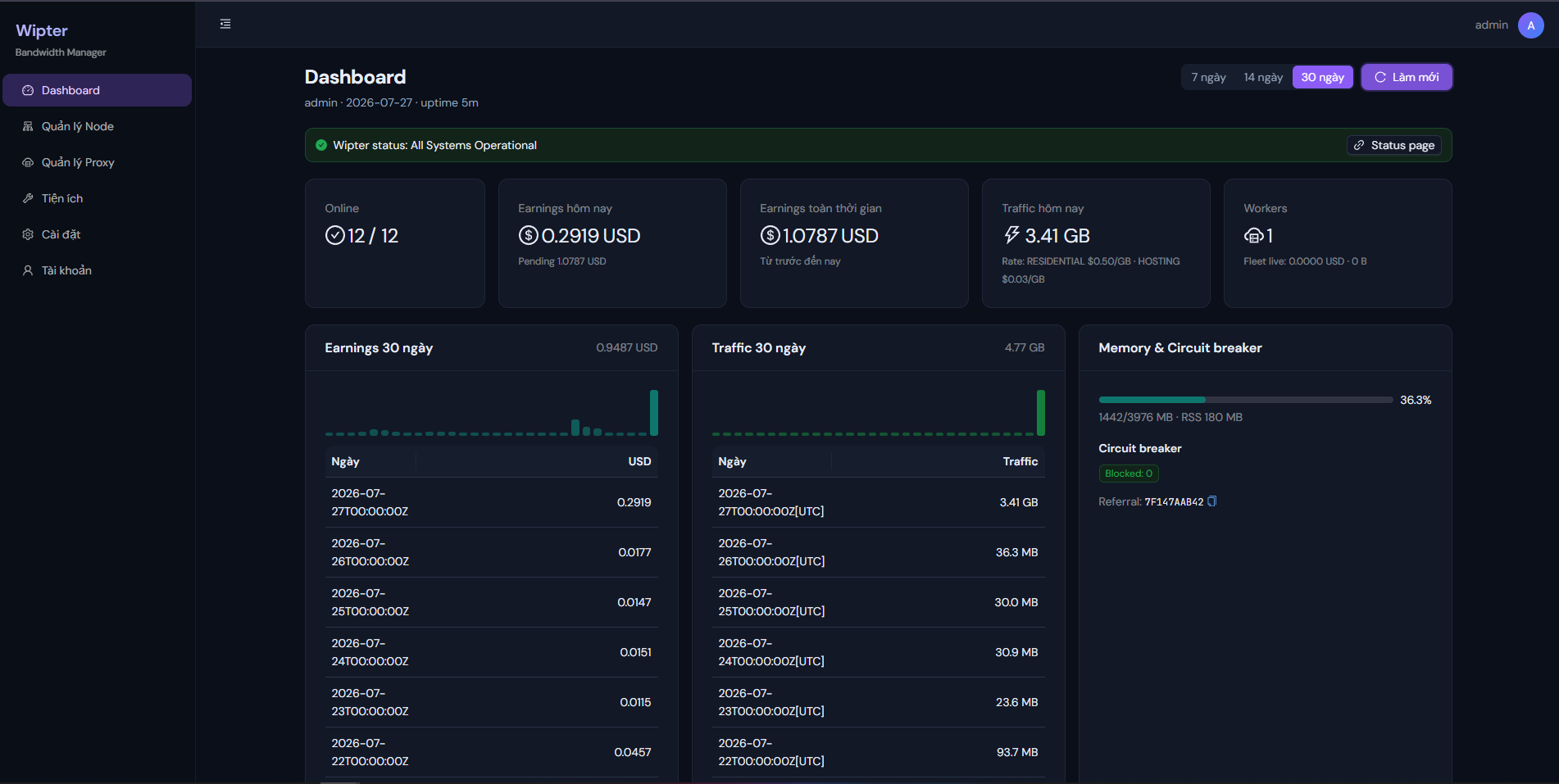Click the Wipter status operational text
The image size is (1559, 784).
pos(434,145)
